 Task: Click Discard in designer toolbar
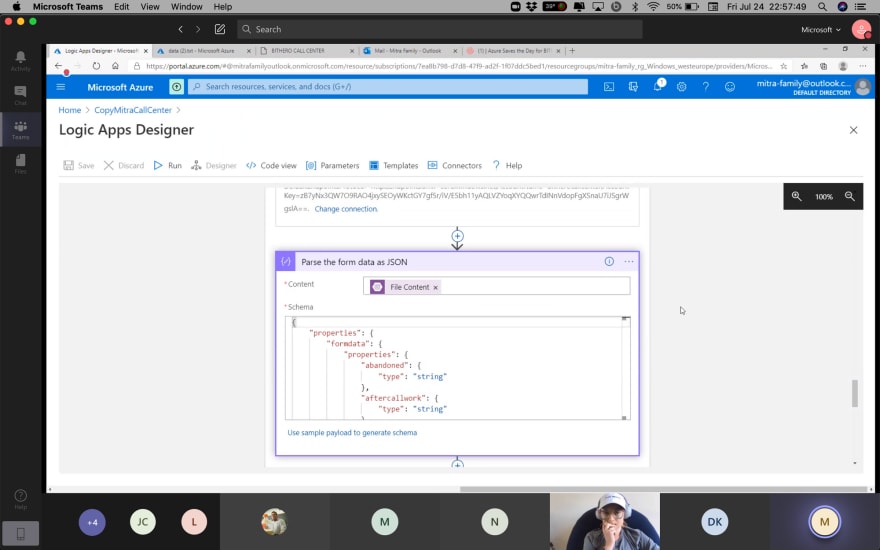point(124,166)
